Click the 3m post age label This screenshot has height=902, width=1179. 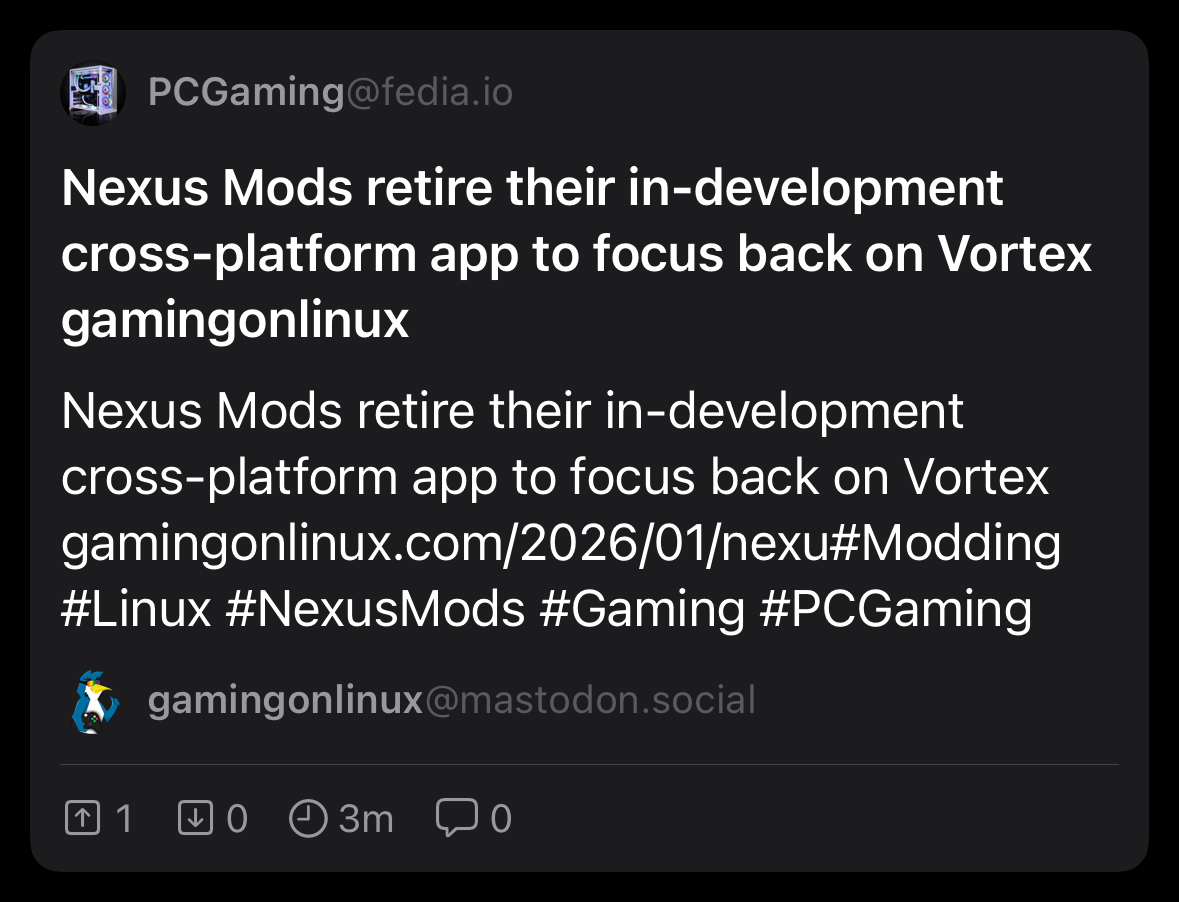click(x=366, y=820)
